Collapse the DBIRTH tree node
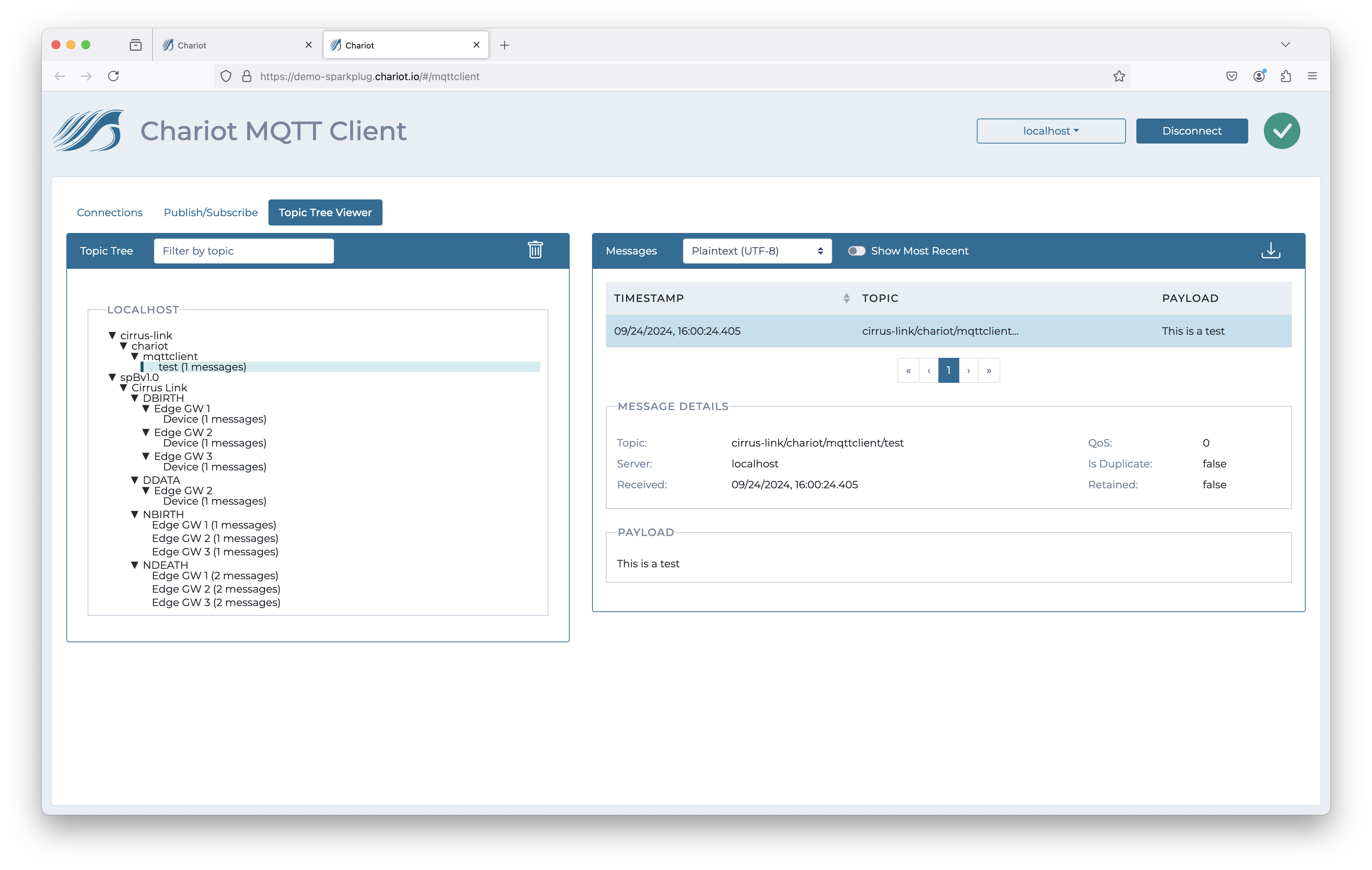Screen dimensions: 1372x870 pos(135,398)
